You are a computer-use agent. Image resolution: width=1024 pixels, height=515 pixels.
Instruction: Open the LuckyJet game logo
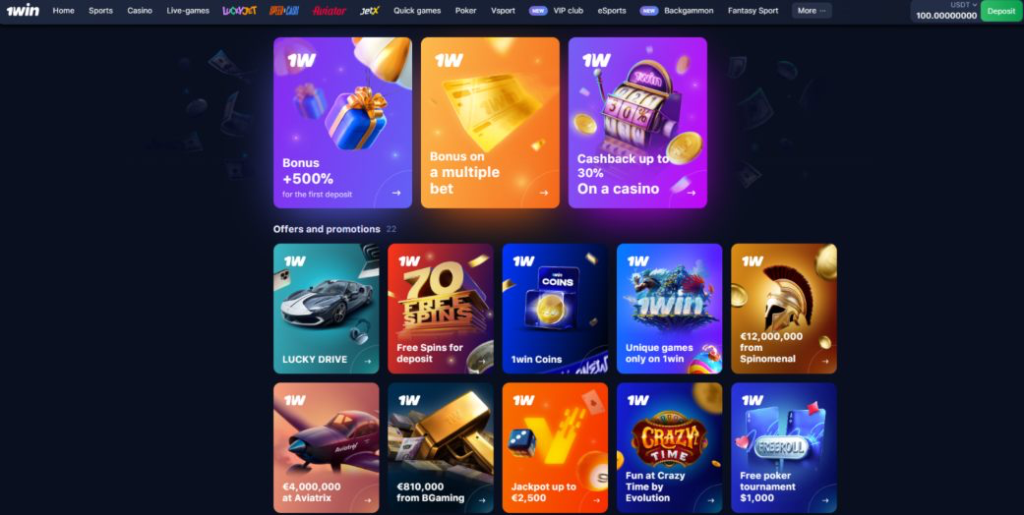[239, 10]
